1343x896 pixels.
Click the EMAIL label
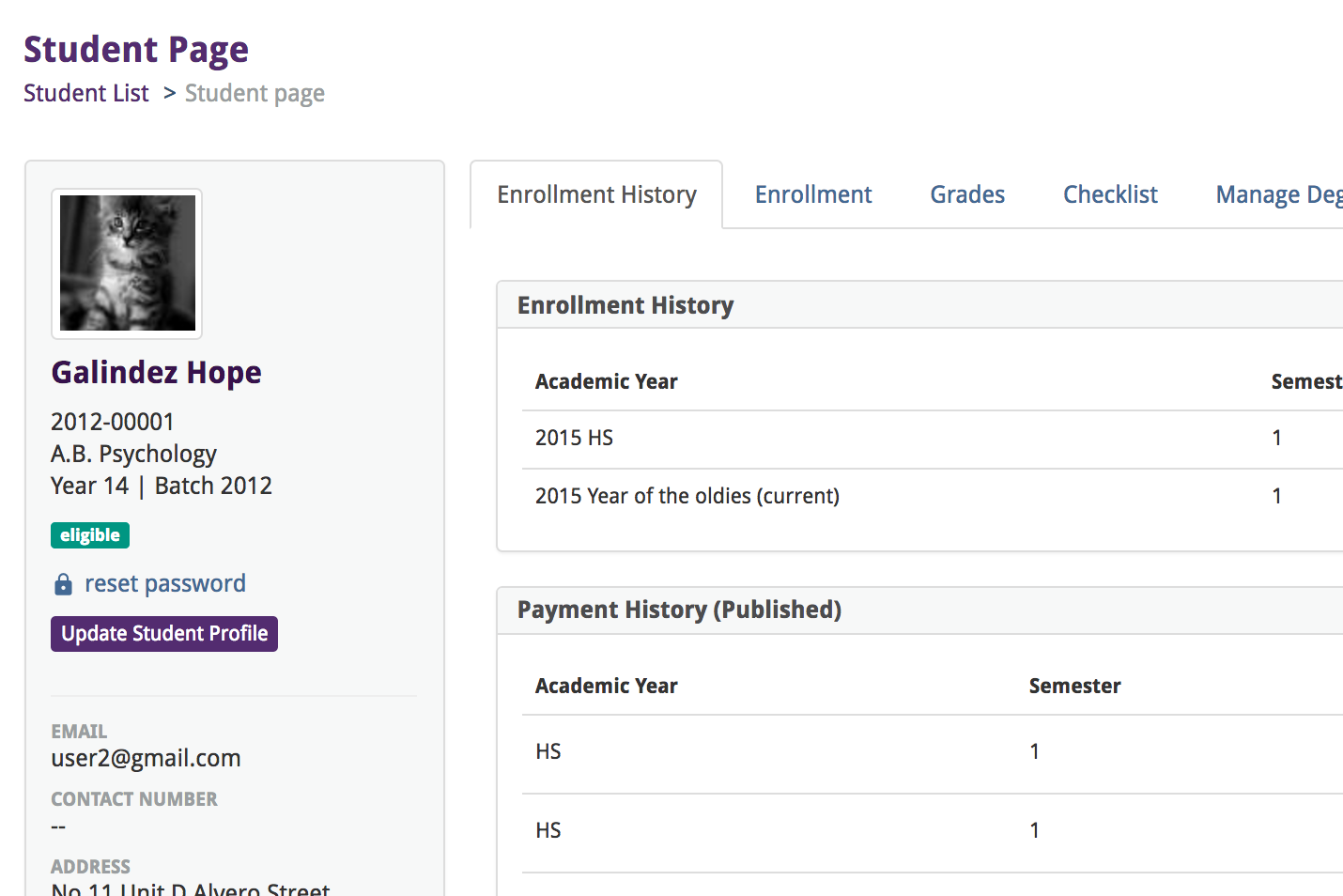coord(79,732)
